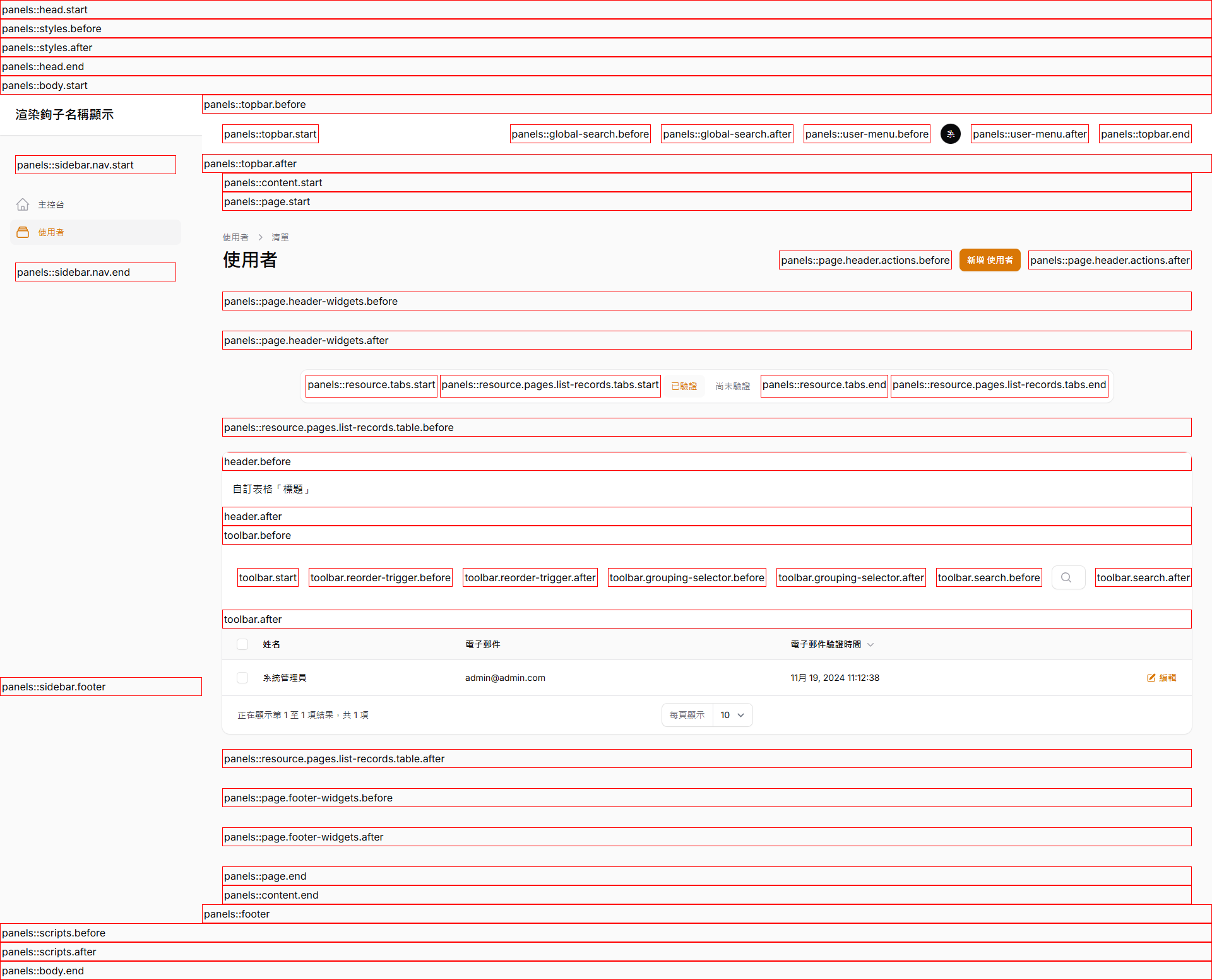
Task: Click the panels::topbar.before hook label
Action: pyautogui.click(x=707, y=104)
